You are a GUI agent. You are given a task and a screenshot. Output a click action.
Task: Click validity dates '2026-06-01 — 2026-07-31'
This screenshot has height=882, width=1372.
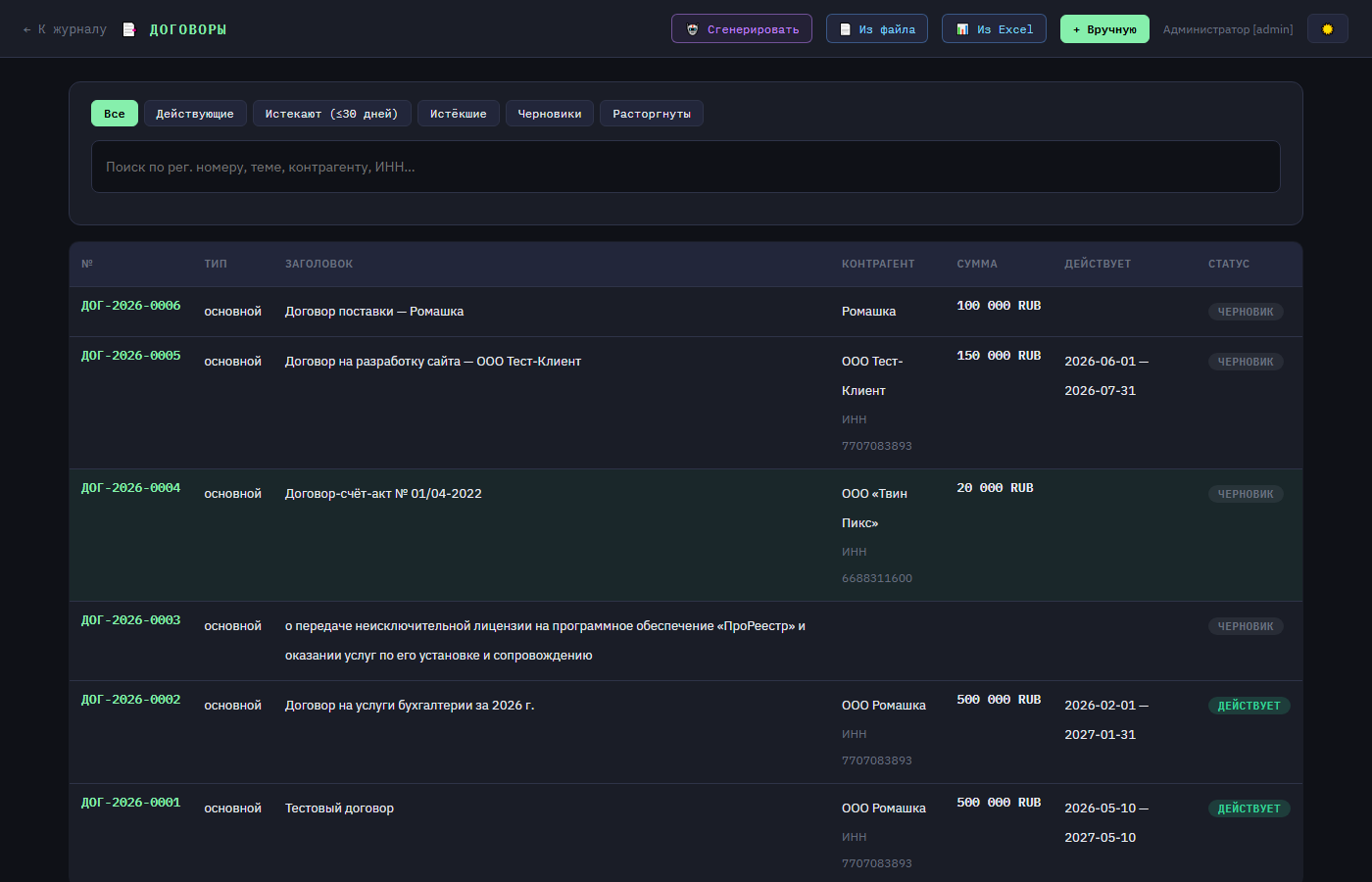click(1106, 376)
